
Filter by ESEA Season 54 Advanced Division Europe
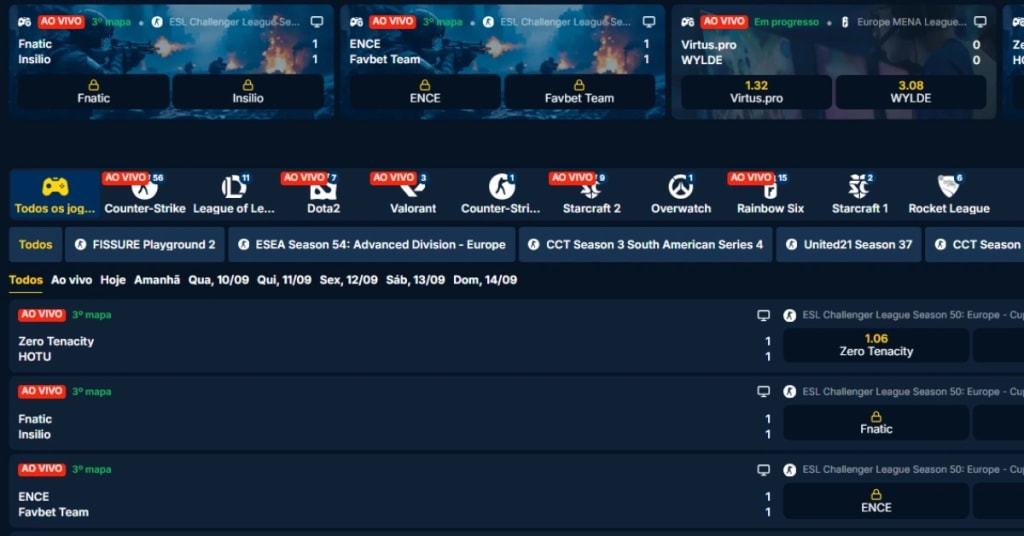pos(372,244)
